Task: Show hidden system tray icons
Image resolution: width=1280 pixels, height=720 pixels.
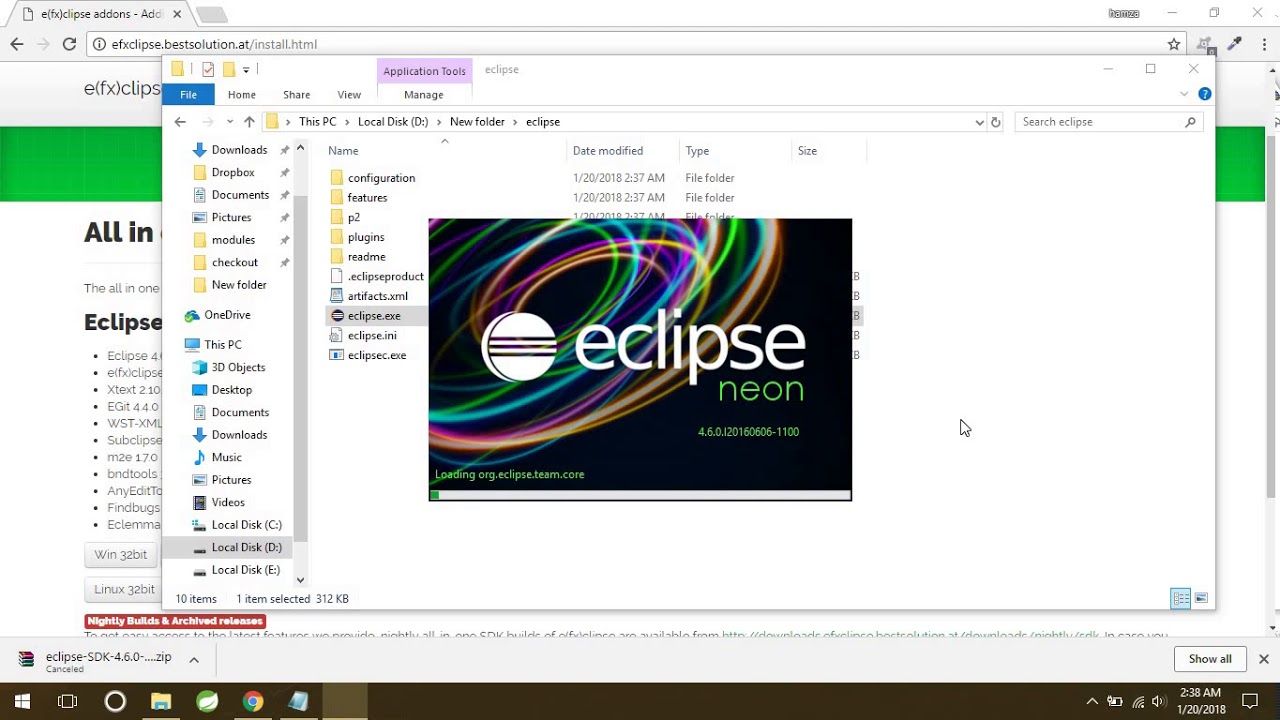Action: pyautogui.click(x=1092, y=702)
